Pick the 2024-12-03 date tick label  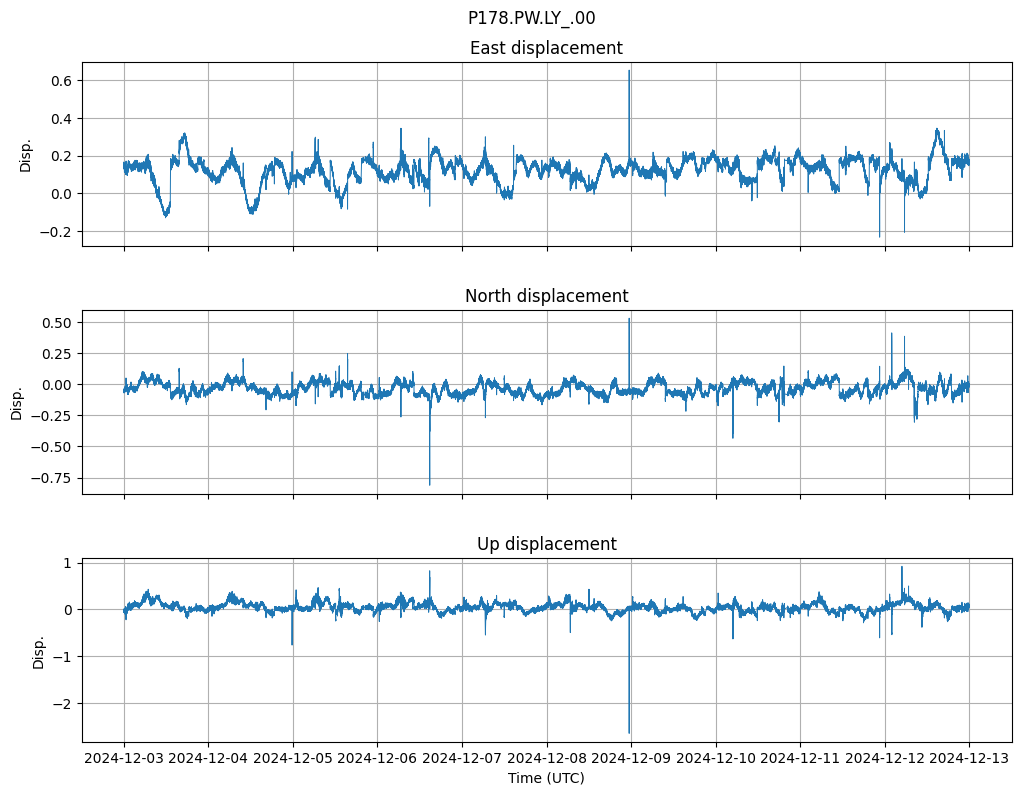point(124,759)
